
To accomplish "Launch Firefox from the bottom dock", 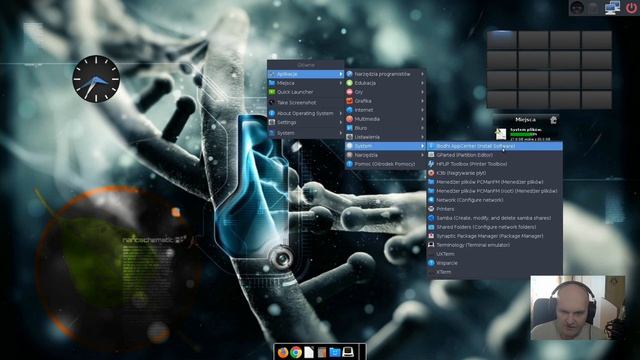I will [x=283, y=352].
